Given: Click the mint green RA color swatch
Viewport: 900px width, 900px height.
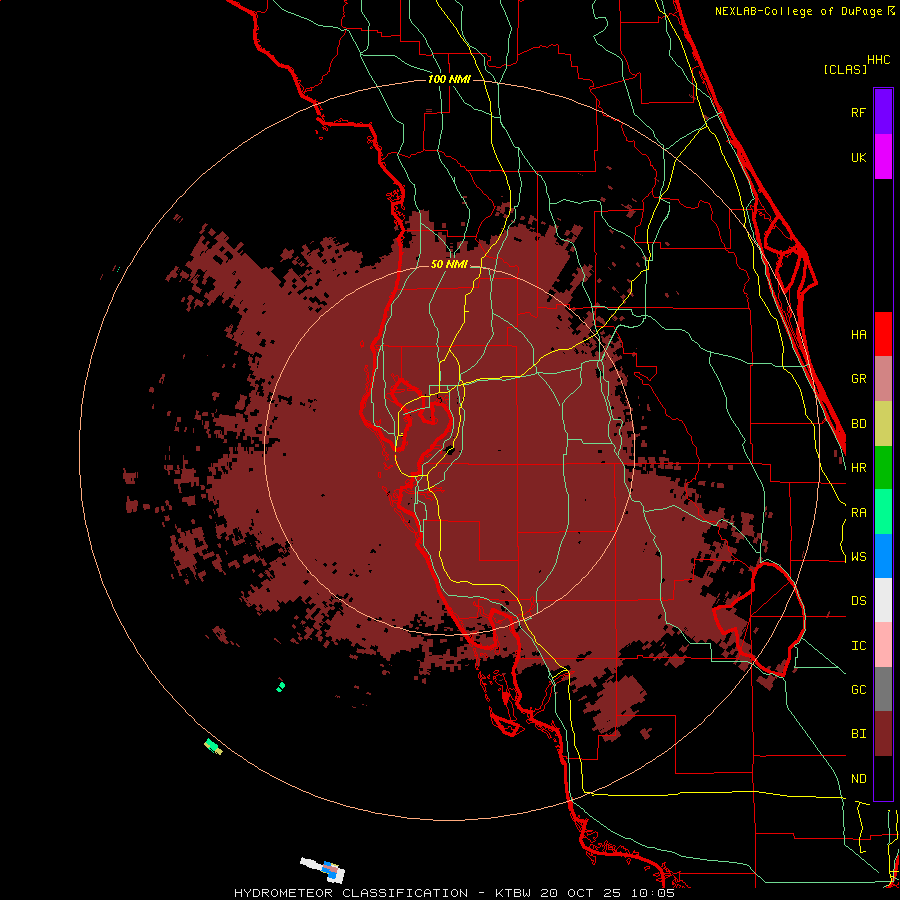Looking at the screenshot, I should pos(883,512).
